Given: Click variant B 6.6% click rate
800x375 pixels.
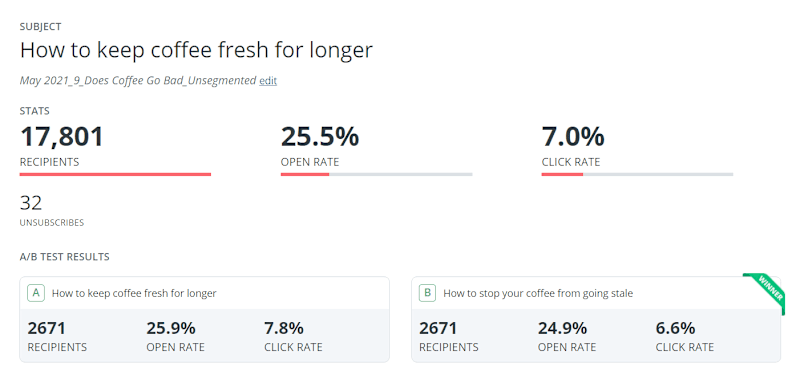Looking at the screenshot, I should [675, 328].
